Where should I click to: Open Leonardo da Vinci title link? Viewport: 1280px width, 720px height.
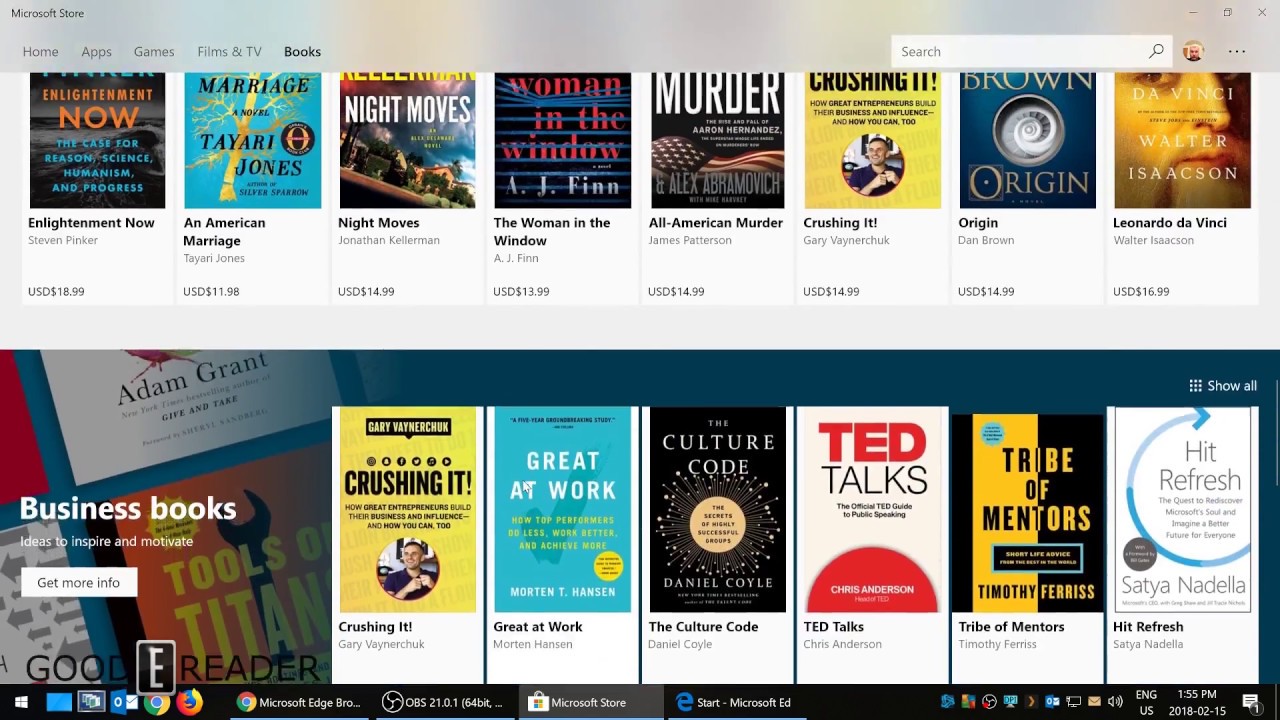click(1172, 223)
